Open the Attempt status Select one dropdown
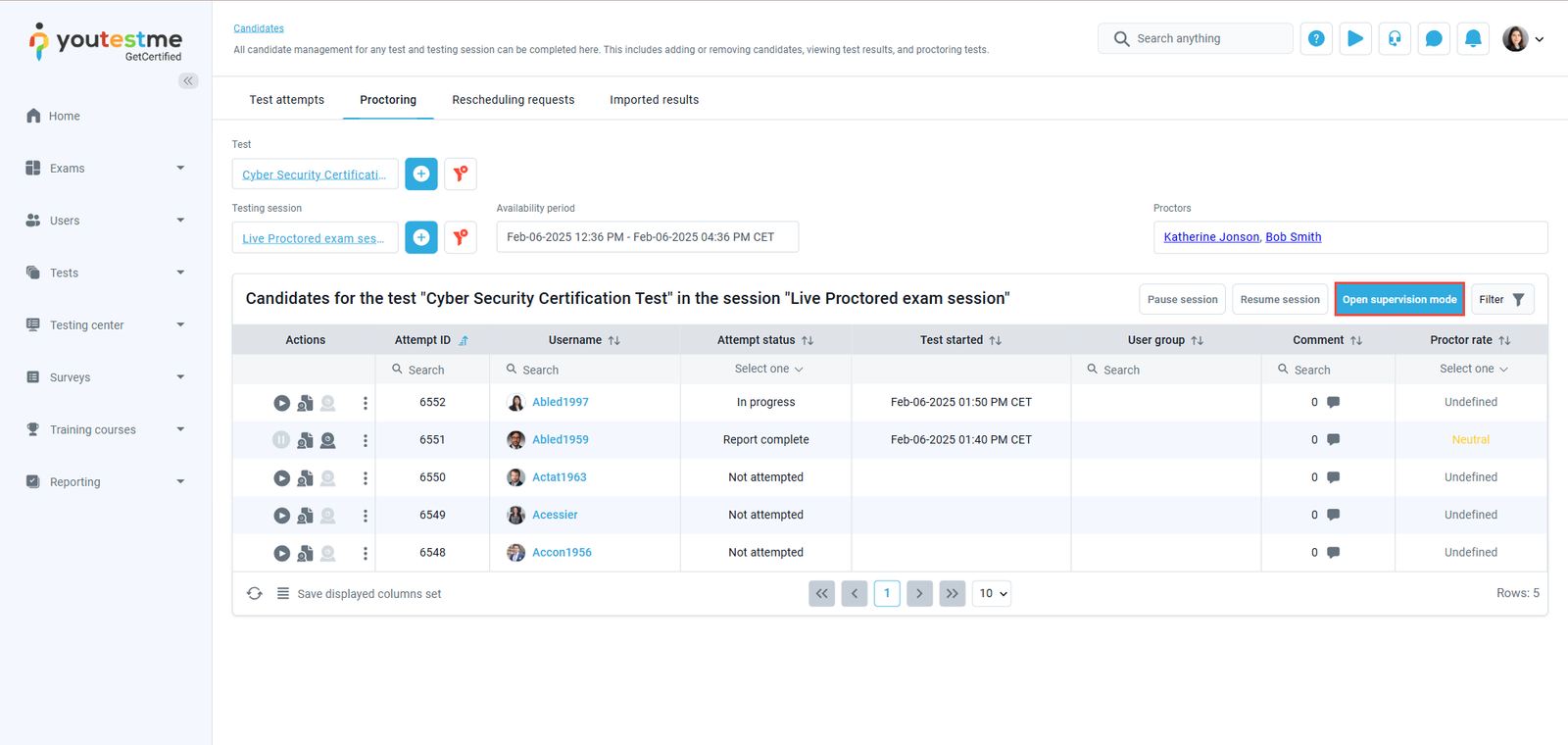Viewport: 1568px width, 745px height. click(x=767, y=370)
